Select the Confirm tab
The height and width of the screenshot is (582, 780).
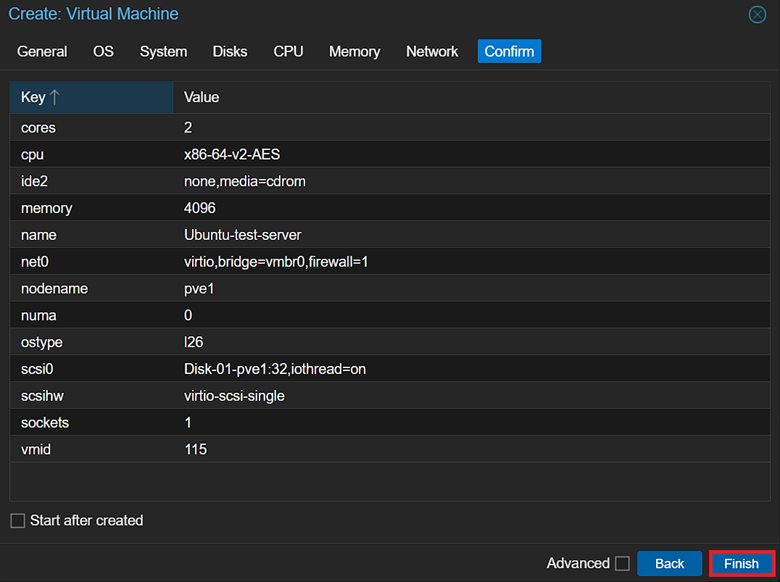pos(509,51)
